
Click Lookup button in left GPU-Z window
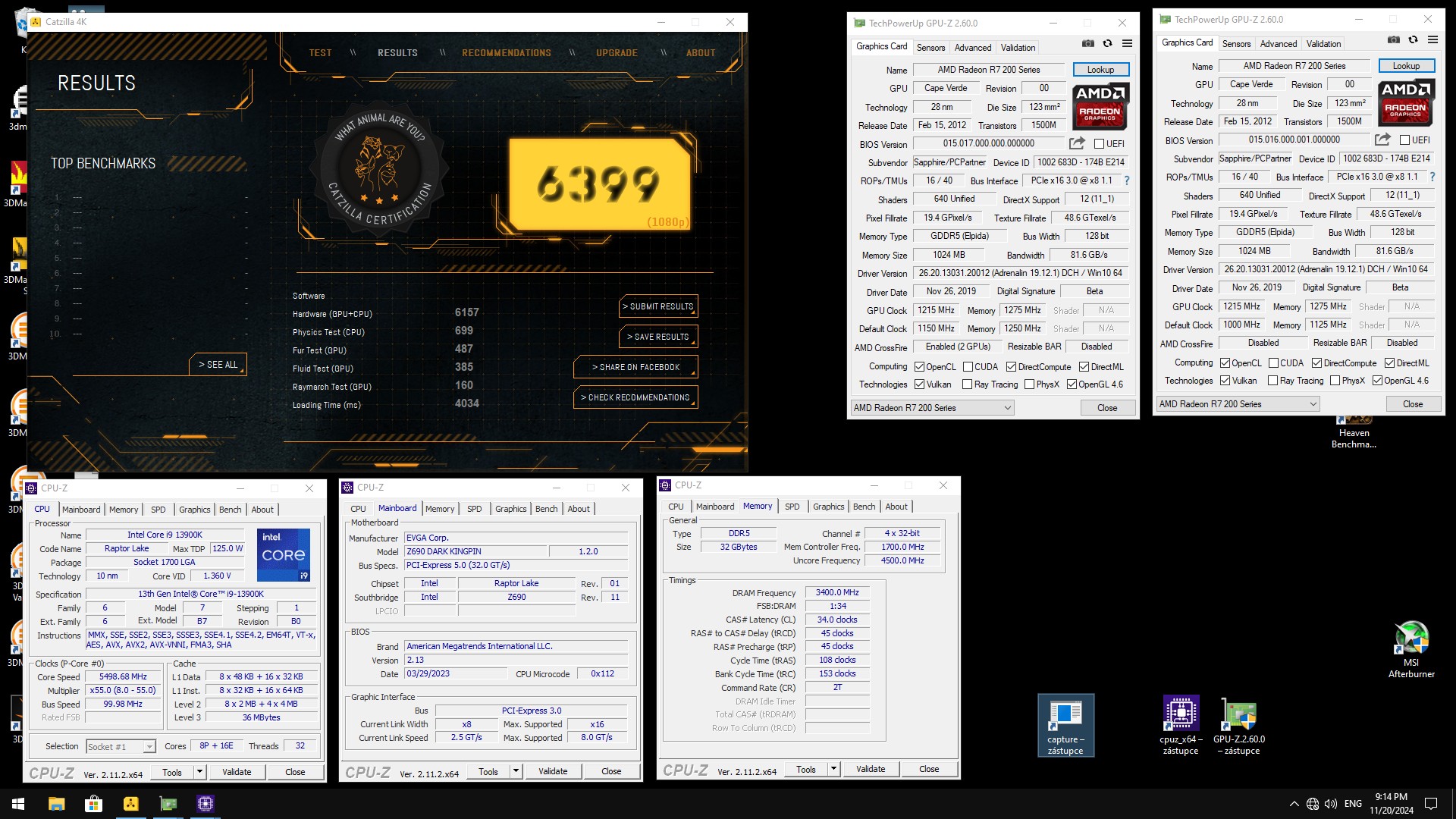[1100, 70]
